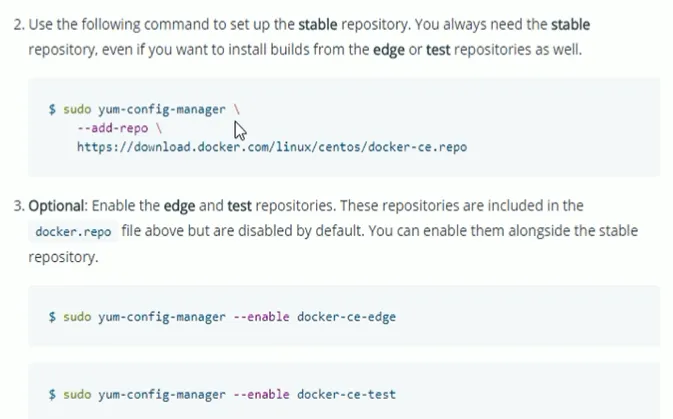Viewport: 673px width, 419px height.
Task: Click the "$" prompt of the docker-ce-edge command
Action: [52, 317]
